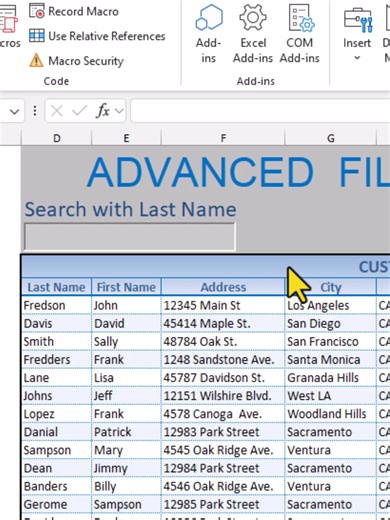This screenshot has height=520, width=390.
Task: Select column G header
Action: (331, 138)
